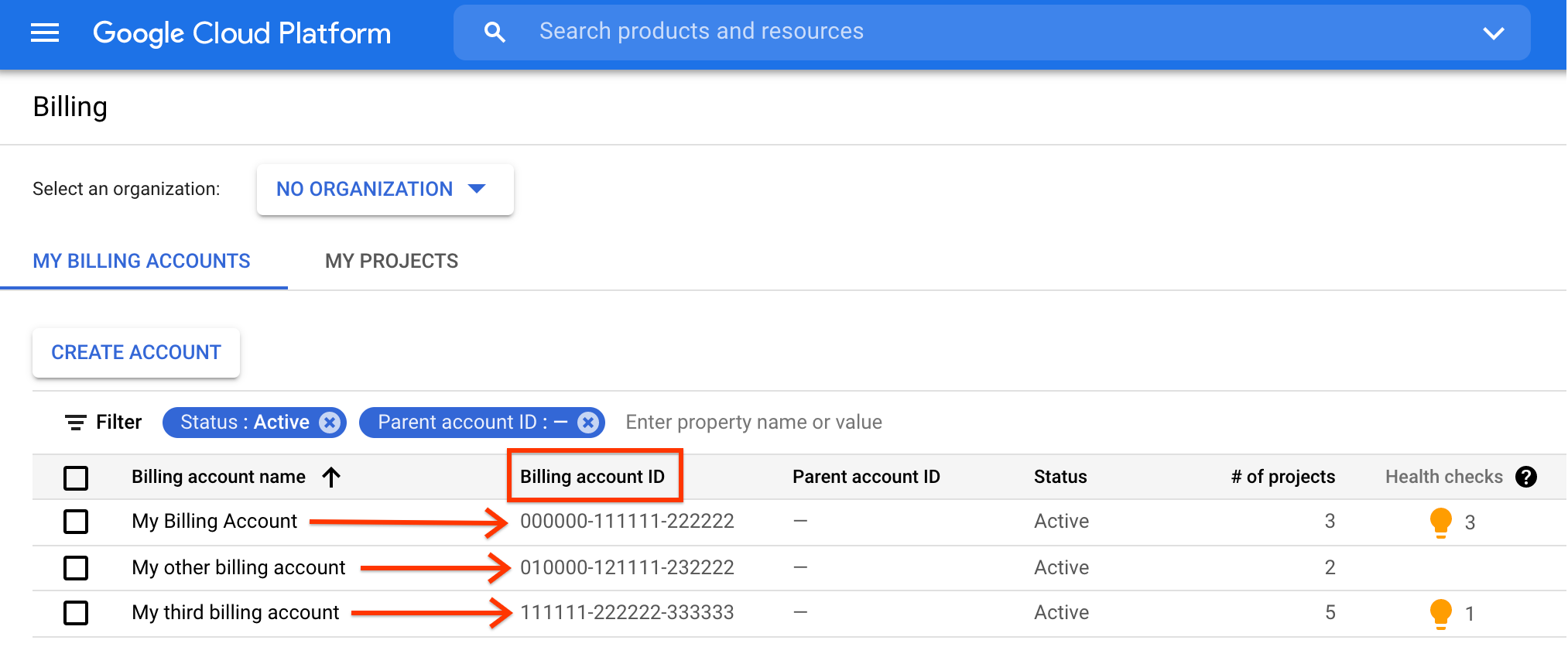Sort by Billing account name column header
The width and height of the screenshot is (1568, 647).
pos(218,477)
